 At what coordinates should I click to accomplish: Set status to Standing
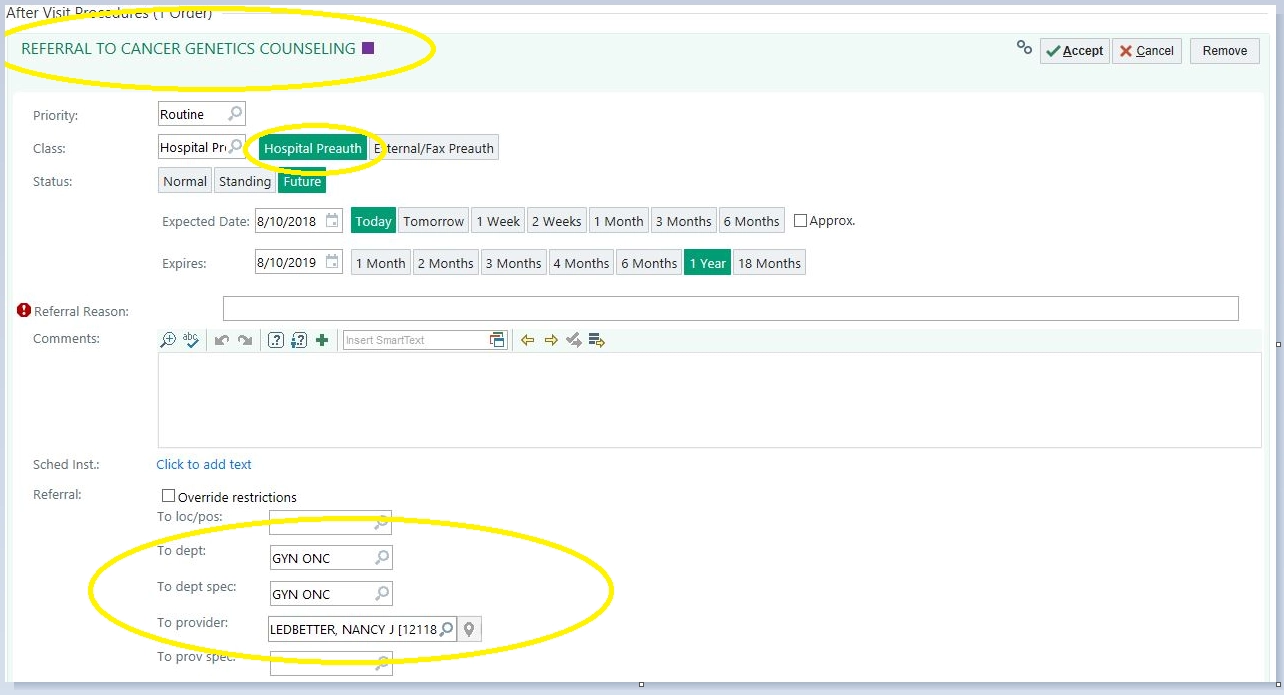click(245, 181)
